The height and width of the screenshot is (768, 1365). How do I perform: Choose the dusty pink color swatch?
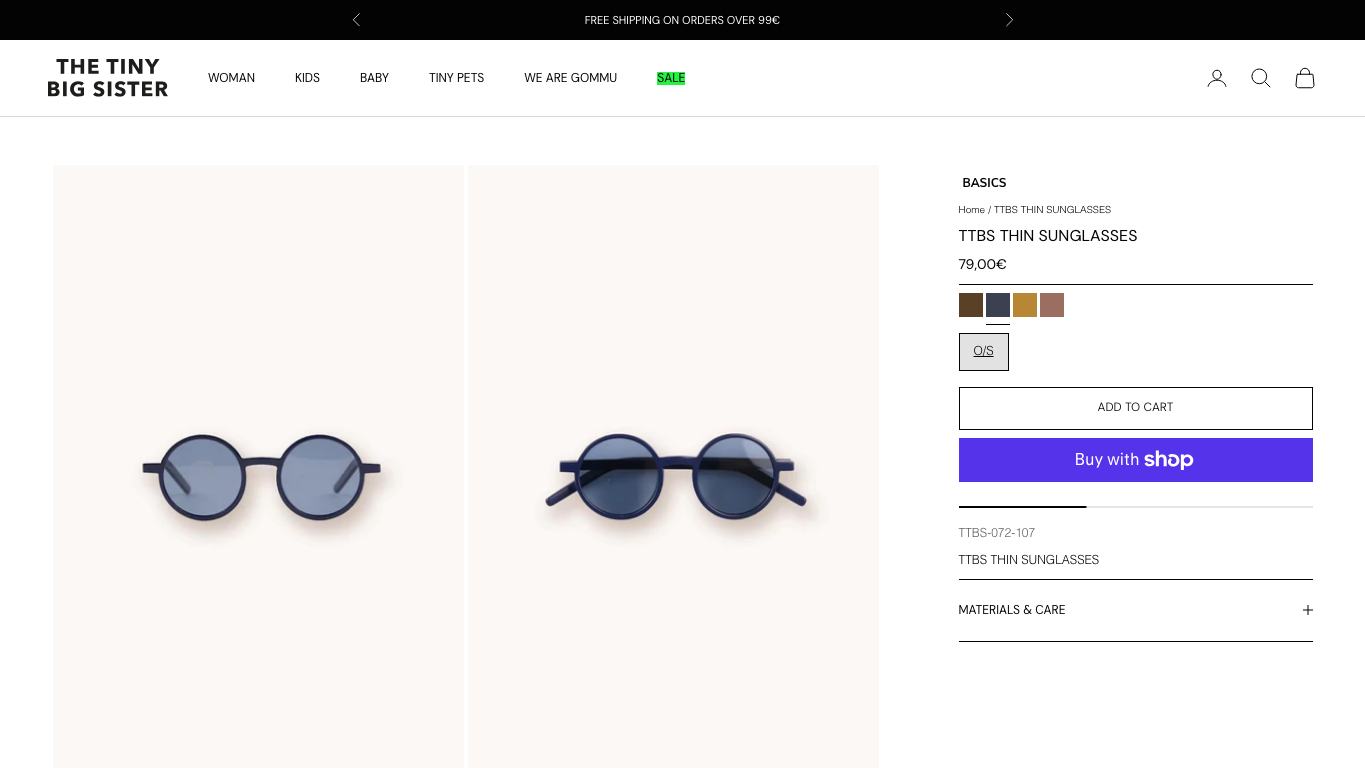(x=1051, y=305)
